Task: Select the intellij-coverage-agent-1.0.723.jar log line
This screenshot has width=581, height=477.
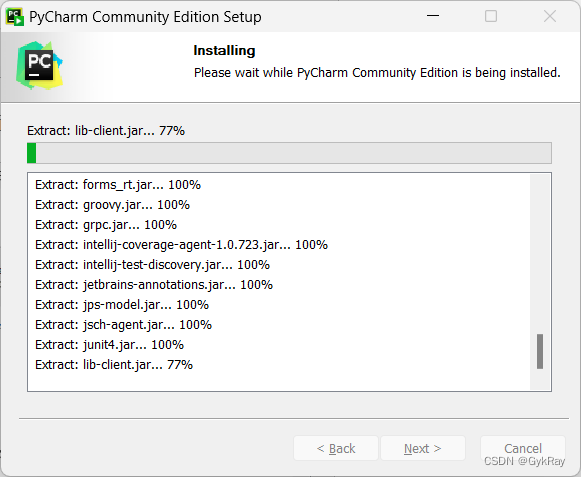Action: pyautogui.click(x=181, y=245)
